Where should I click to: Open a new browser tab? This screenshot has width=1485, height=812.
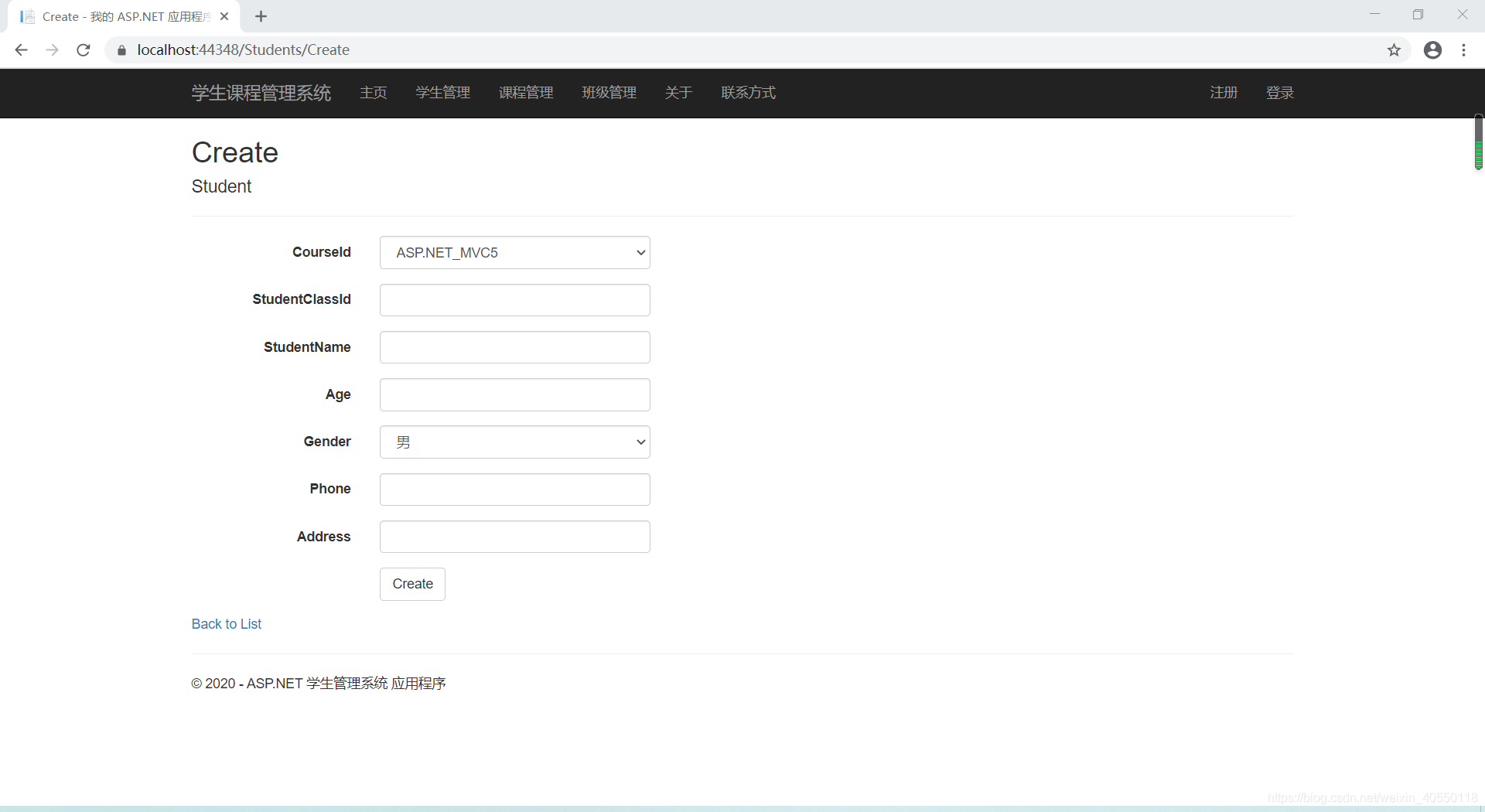pos(261,16)
